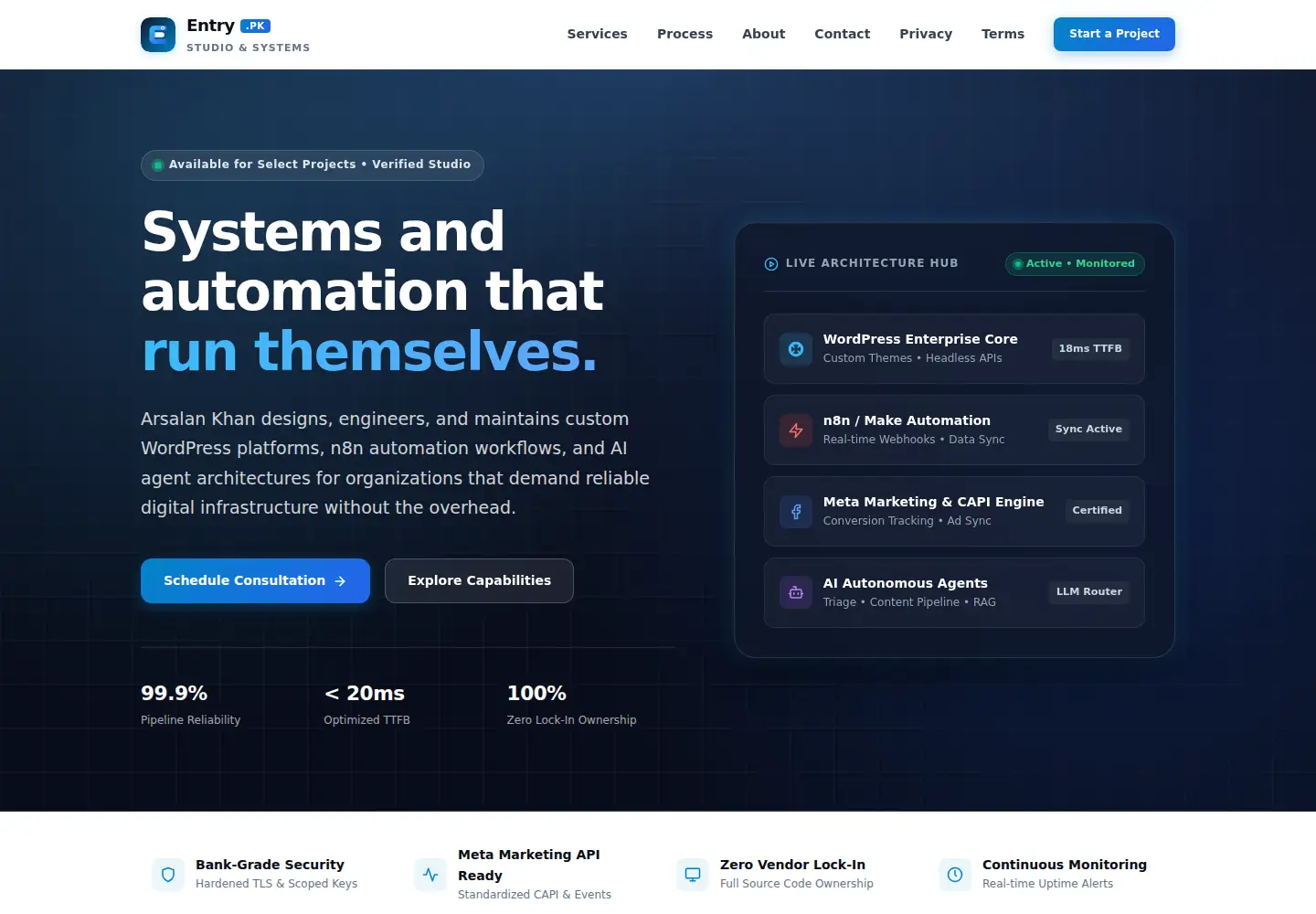The height and width of the screenshot is (914, 1316).
Task: Click the Bank-Grade Security shield icon
Action: pyautogui.click(x=168, y=875)
